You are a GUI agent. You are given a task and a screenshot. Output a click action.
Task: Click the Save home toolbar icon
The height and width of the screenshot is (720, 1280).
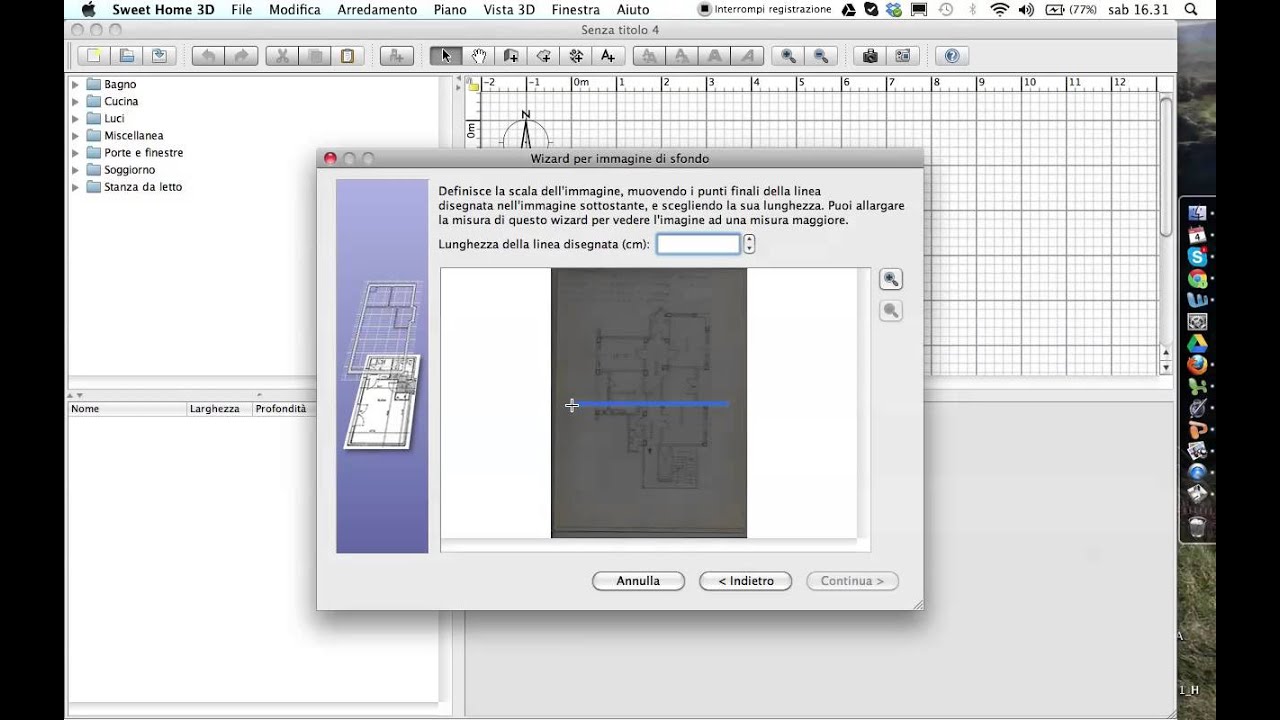tap(159, 56)
